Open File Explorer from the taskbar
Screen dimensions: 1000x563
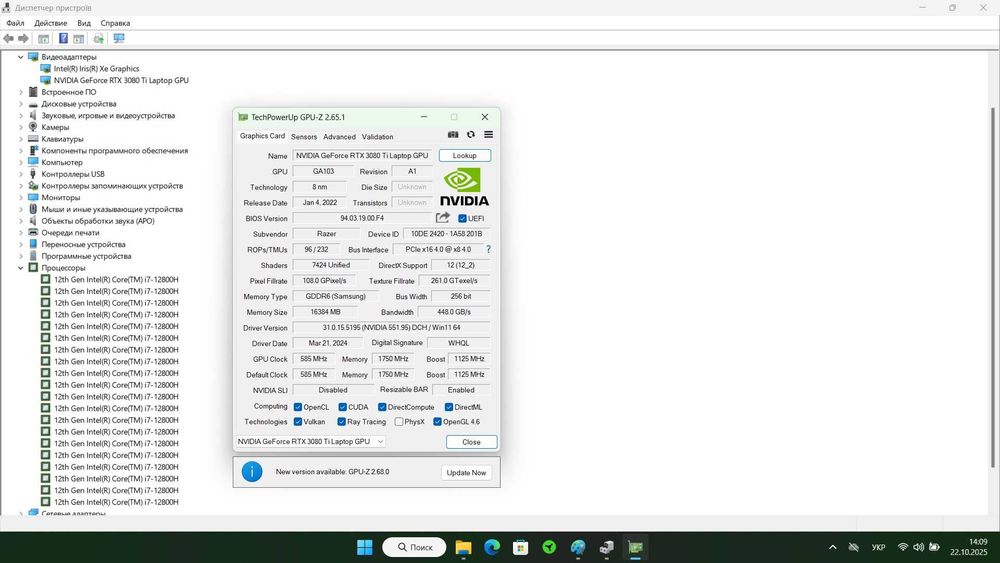(463, 547)
